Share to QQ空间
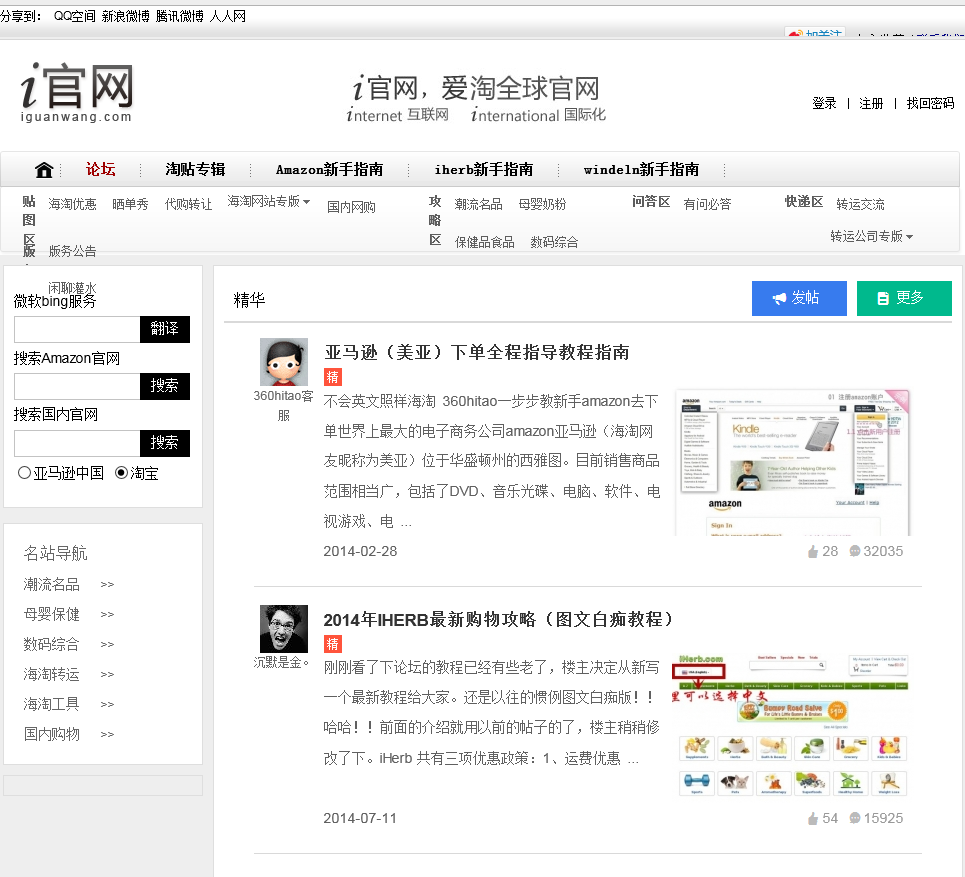965x877 pixels. pos(74,16)
